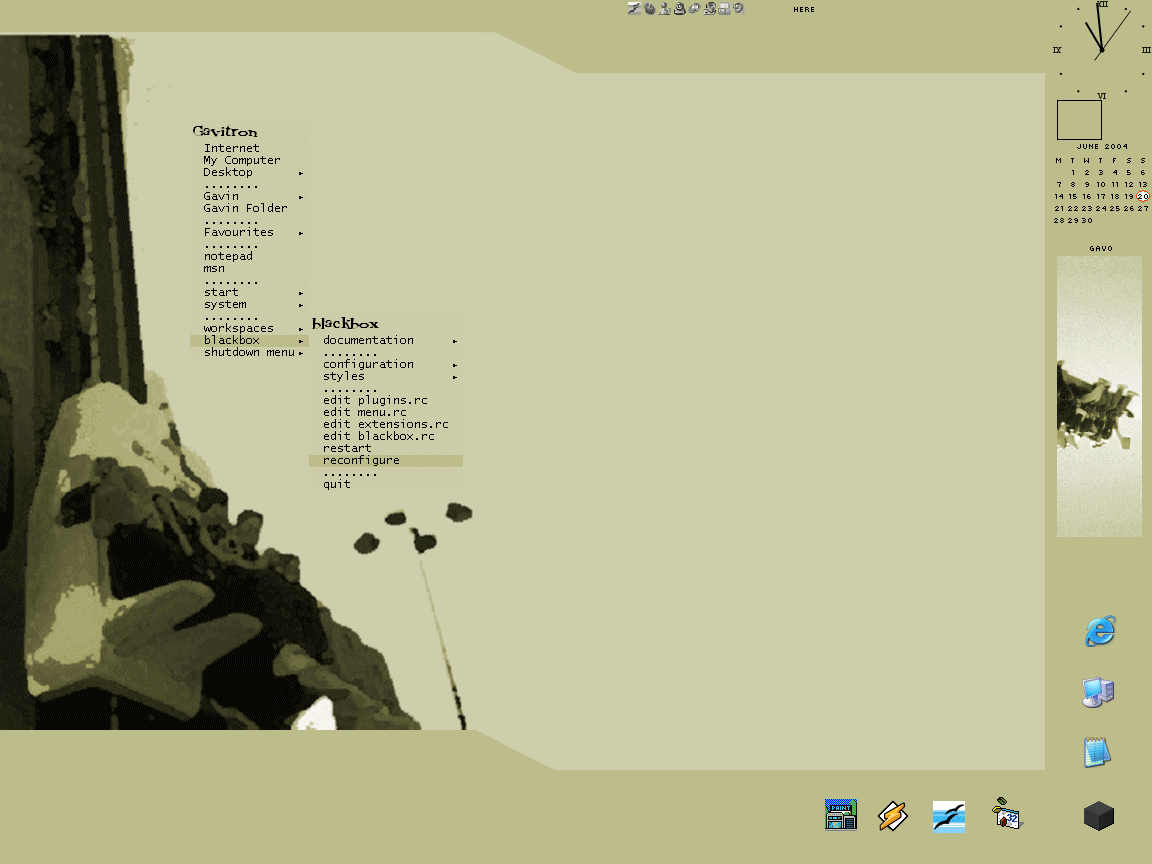1152x864 pixels.
Task: Open the My Computer desktop icon
Action: pyautogui.click(x=1098, y=692)
